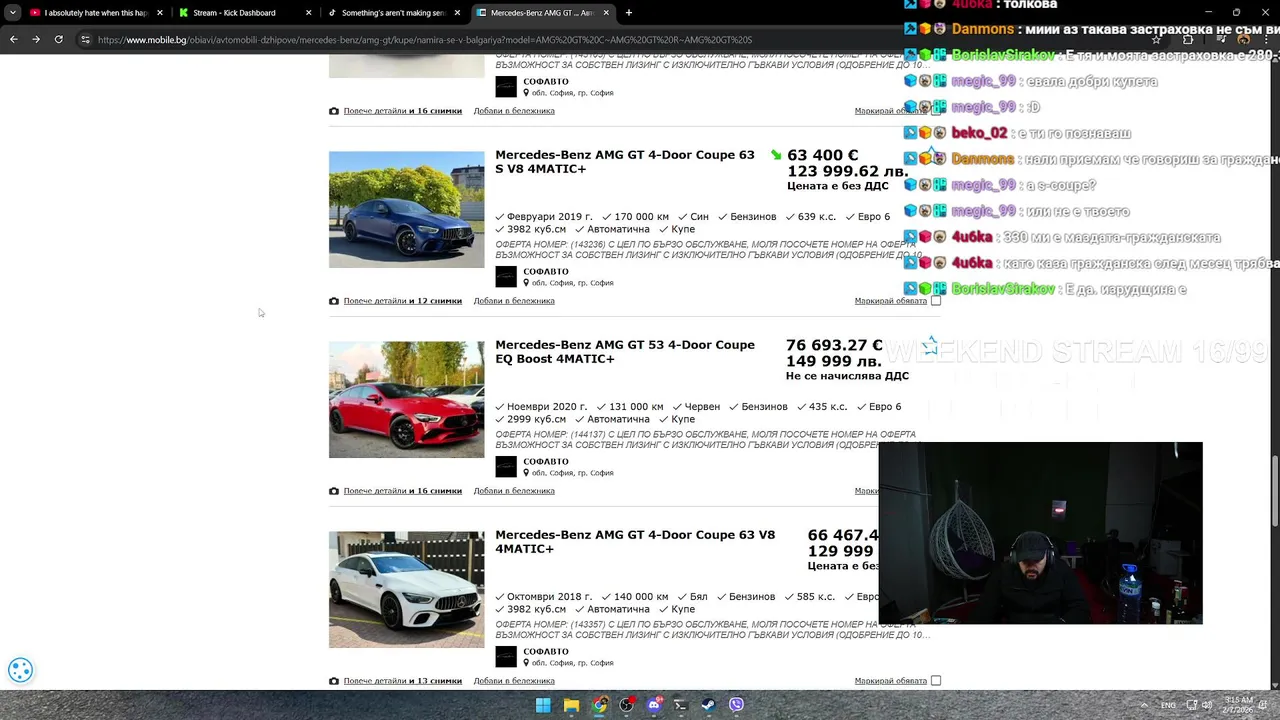
Task: Open red AMG GT 53 'Повече детайли и 16 снимки'
Action: [x=403, y=491]
